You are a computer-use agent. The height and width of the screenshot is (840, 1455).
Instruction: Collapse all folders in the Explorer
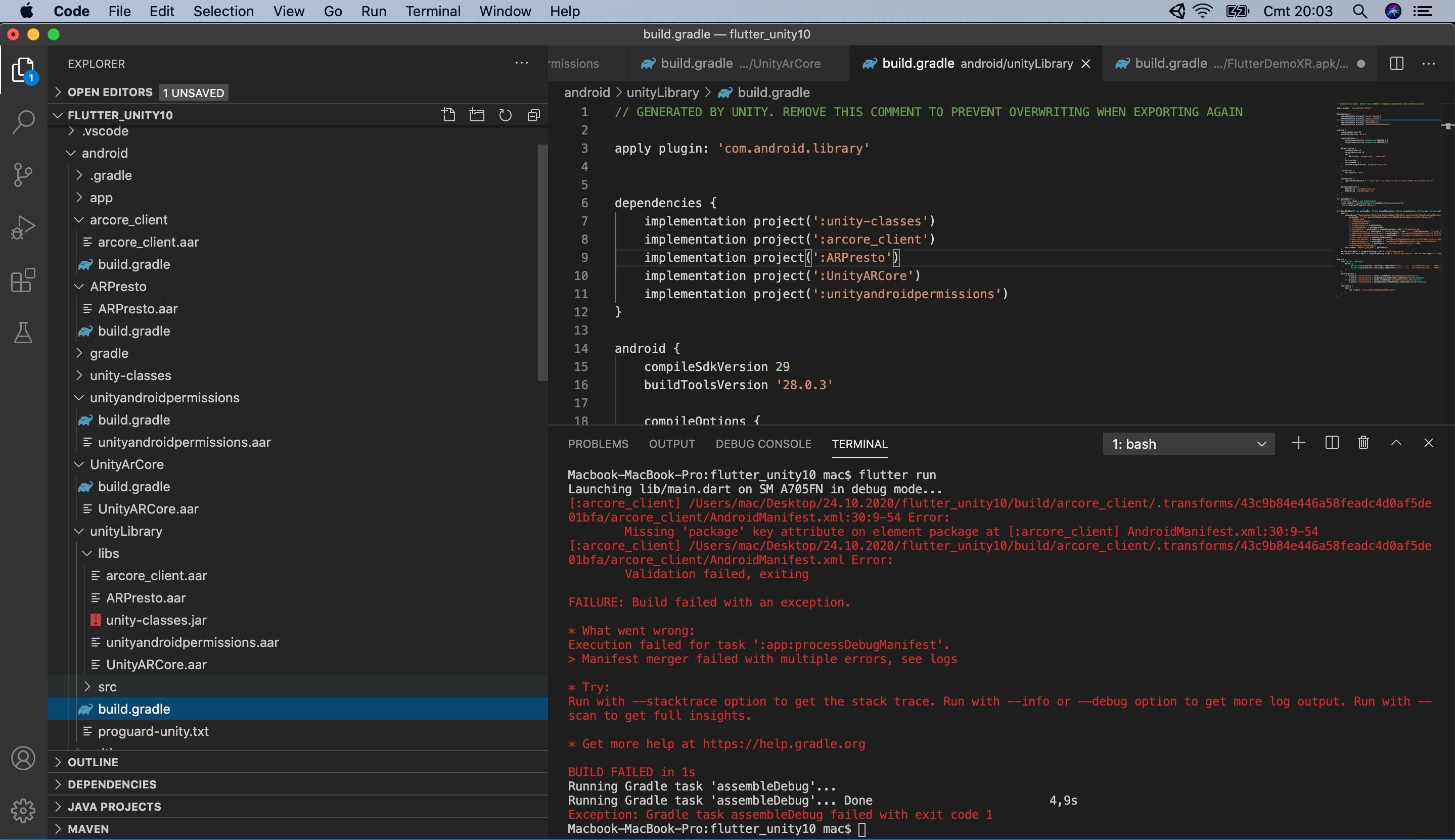click(x=533, y=115)
